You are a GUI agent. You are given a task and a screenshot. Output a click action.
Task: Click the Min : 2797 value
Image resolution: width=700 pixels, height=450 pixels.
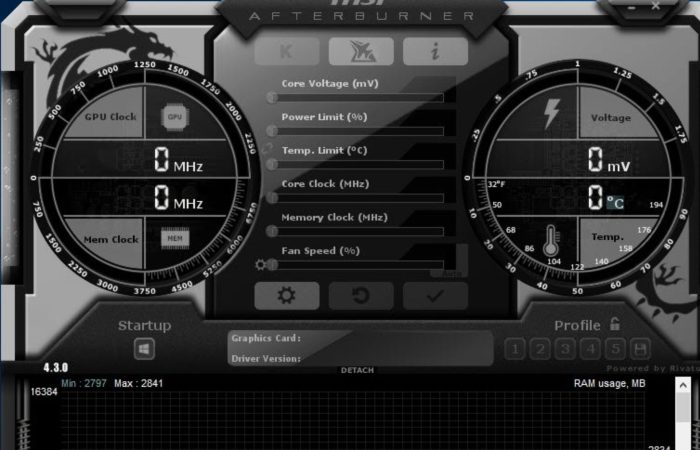coord(84,383)
